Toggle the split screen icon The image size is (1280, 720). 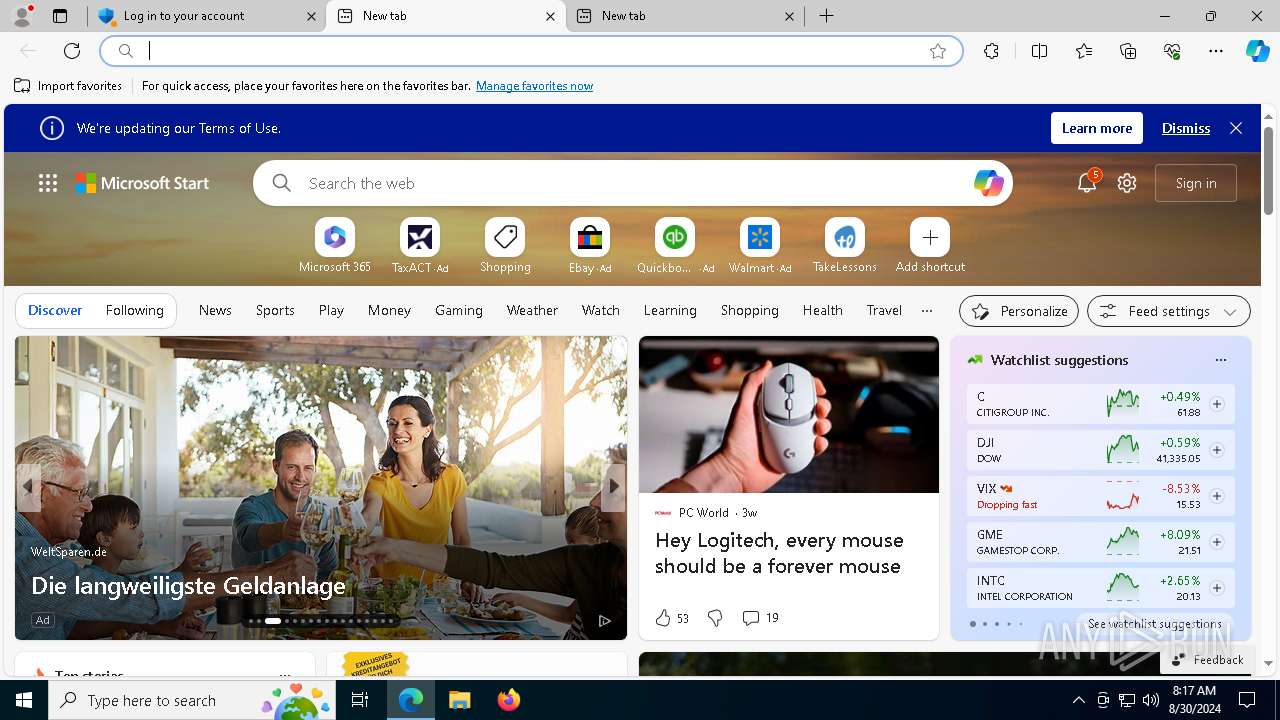click(1039, 51)
